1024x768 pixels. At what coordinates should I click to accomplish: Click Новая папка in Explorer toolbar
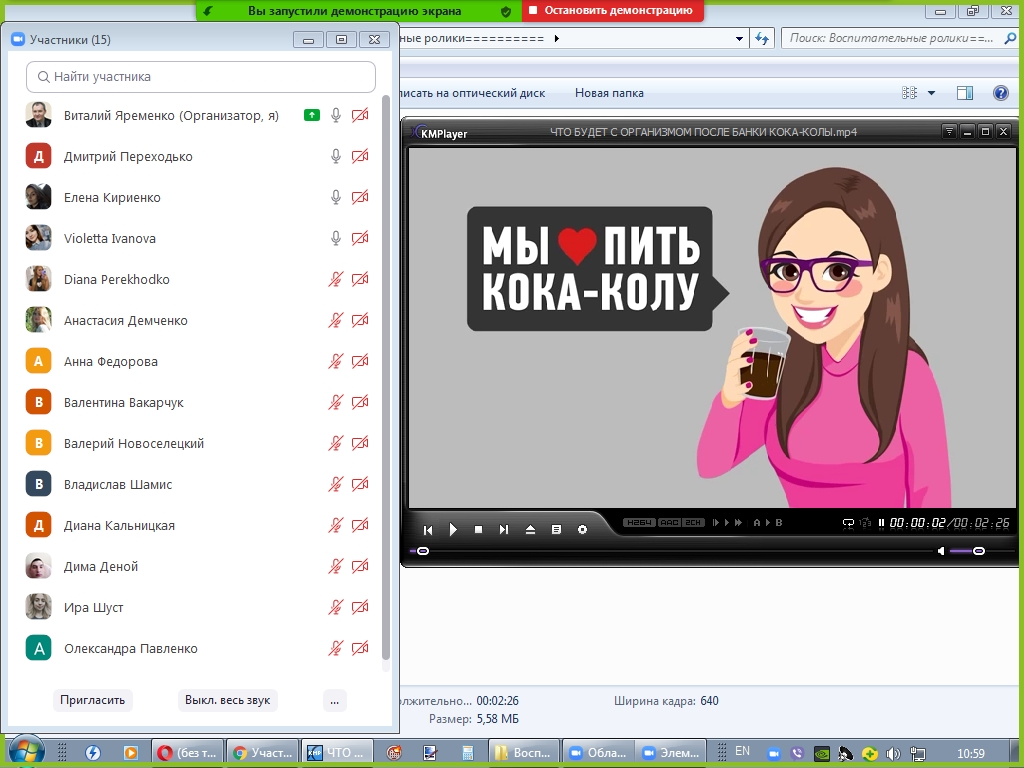[609, 93]
